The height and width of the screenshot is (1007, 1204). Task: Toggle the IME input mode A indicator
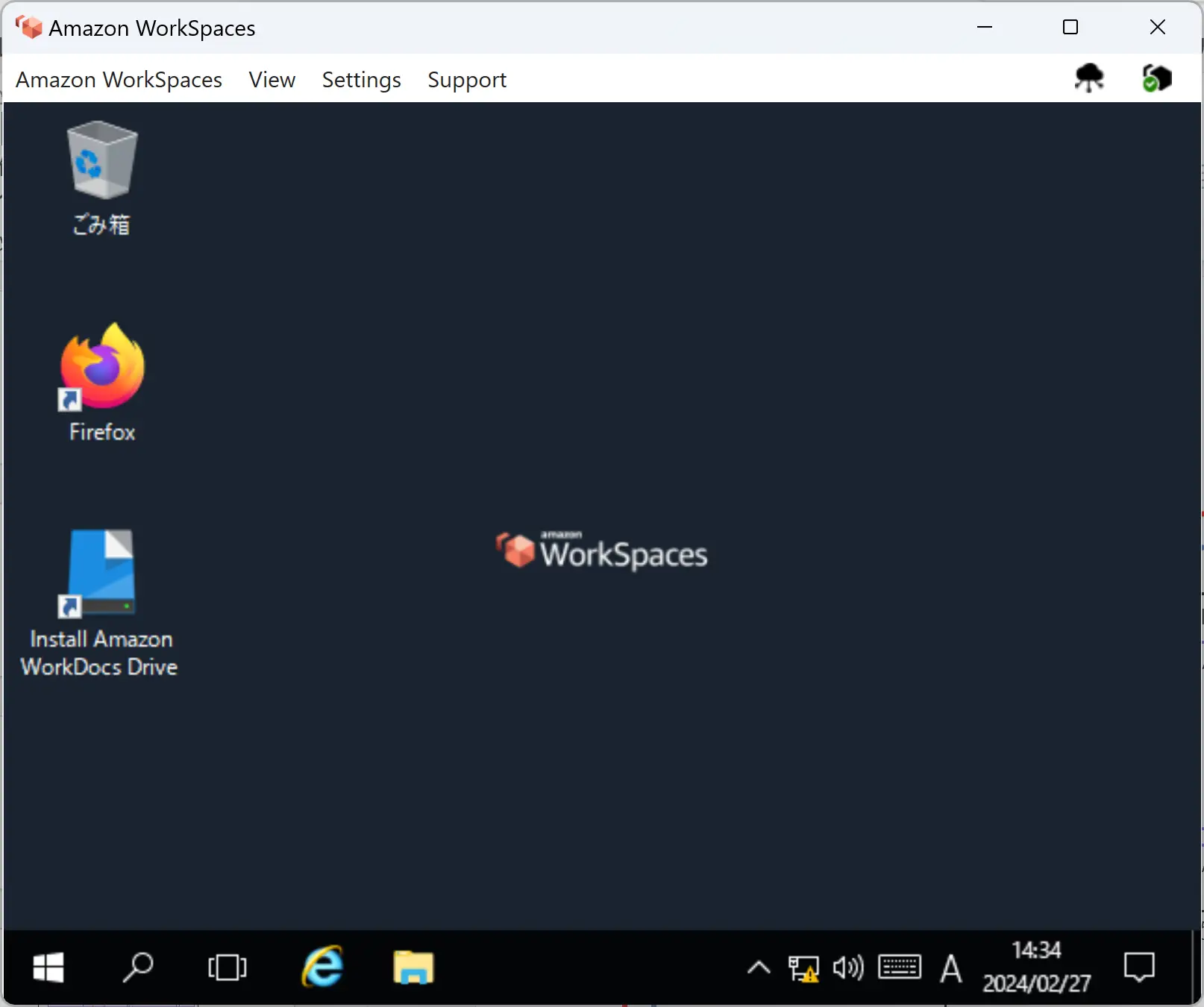pyautogui.click(x=950, y=969)
